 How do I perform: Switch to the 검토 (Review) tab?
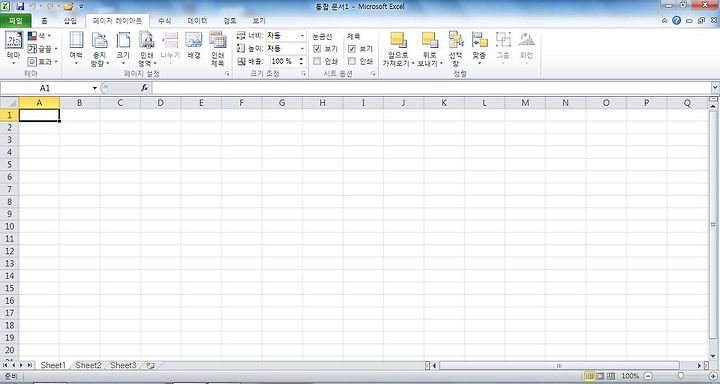(x=230, y=21)
